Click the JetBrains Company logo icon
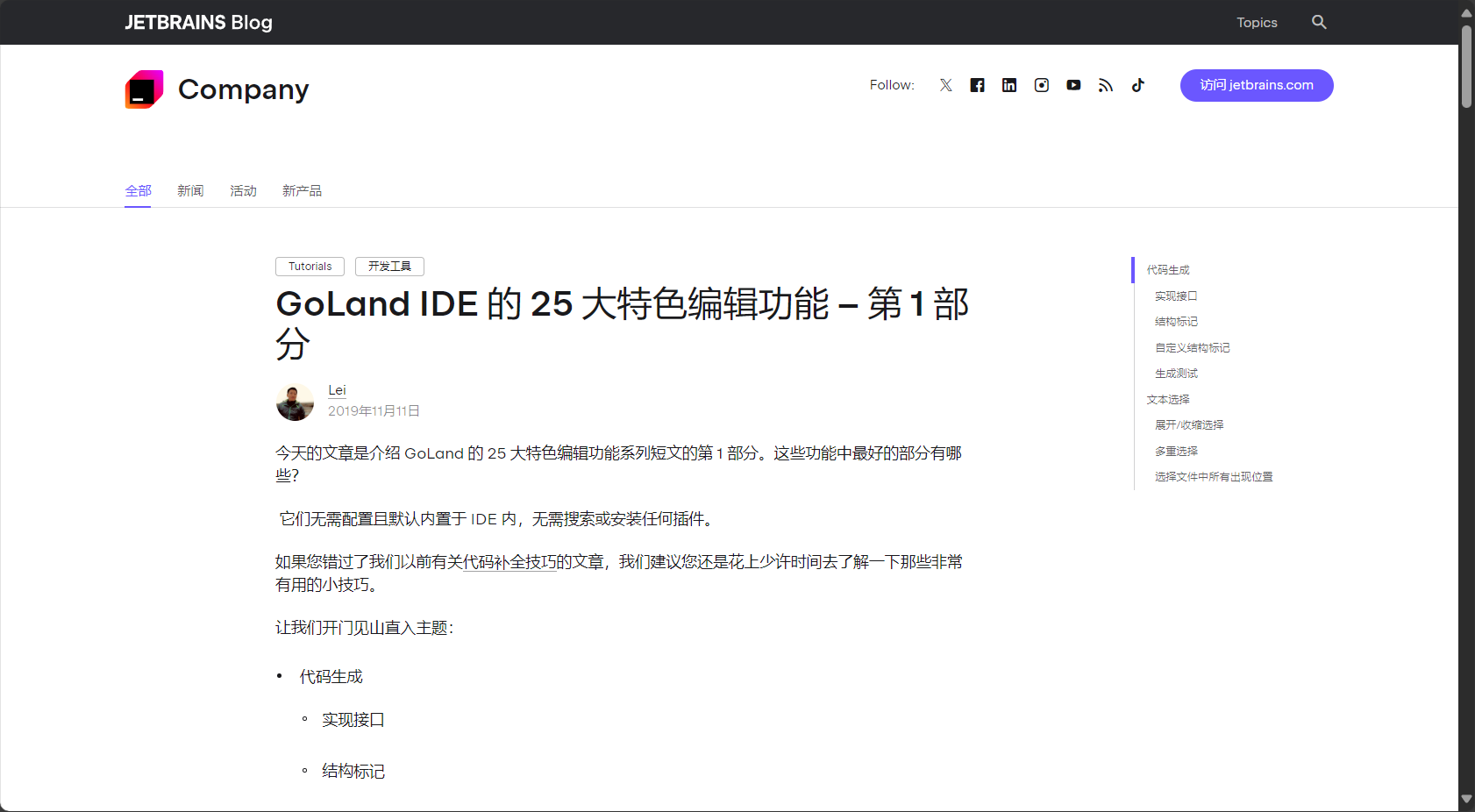Viewport: 1475px width, 812px height. 144,89
